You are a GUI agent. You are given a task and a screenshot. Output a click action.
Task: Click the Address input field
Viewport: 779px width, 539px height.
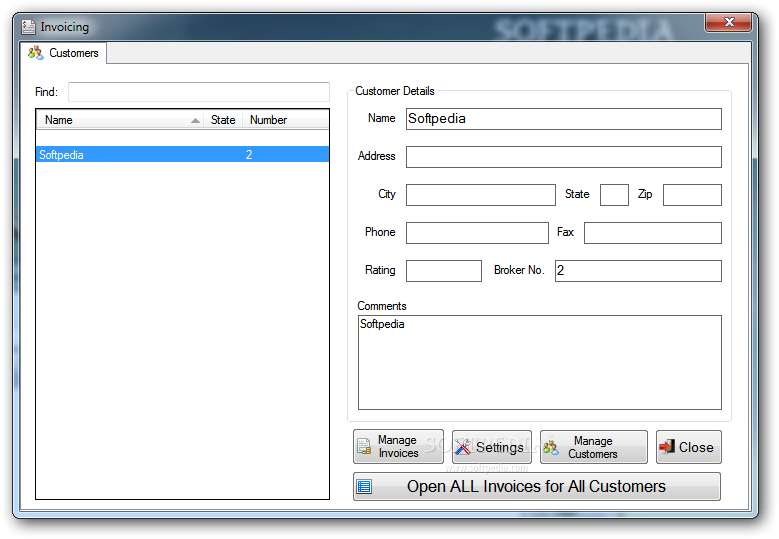pyautogui.click(x=564, y=156)
